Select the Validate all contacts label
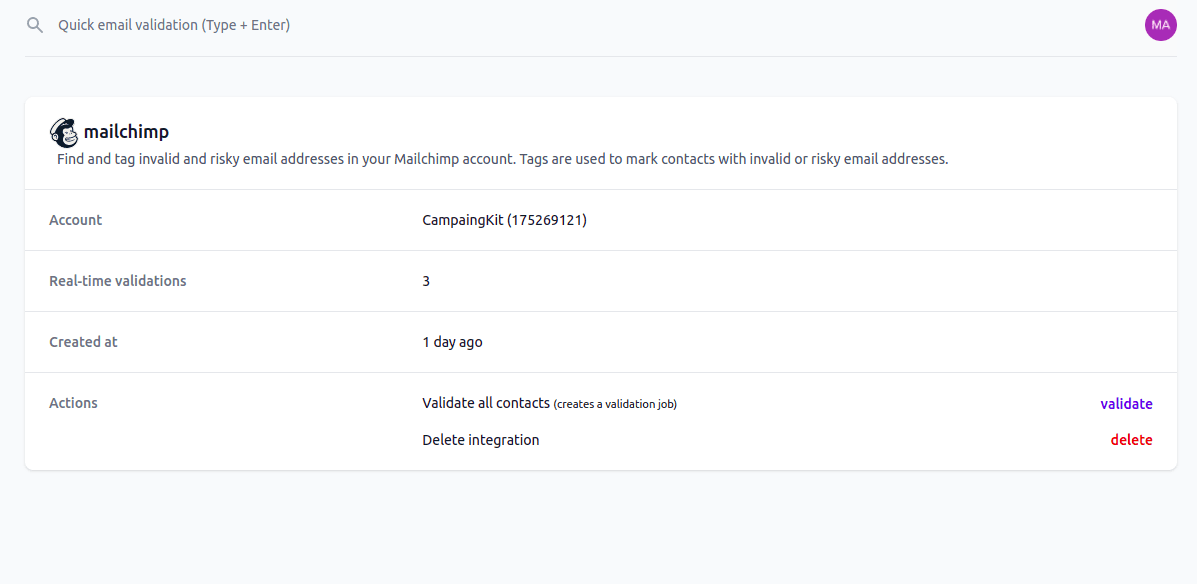 (x=485, y=402)
